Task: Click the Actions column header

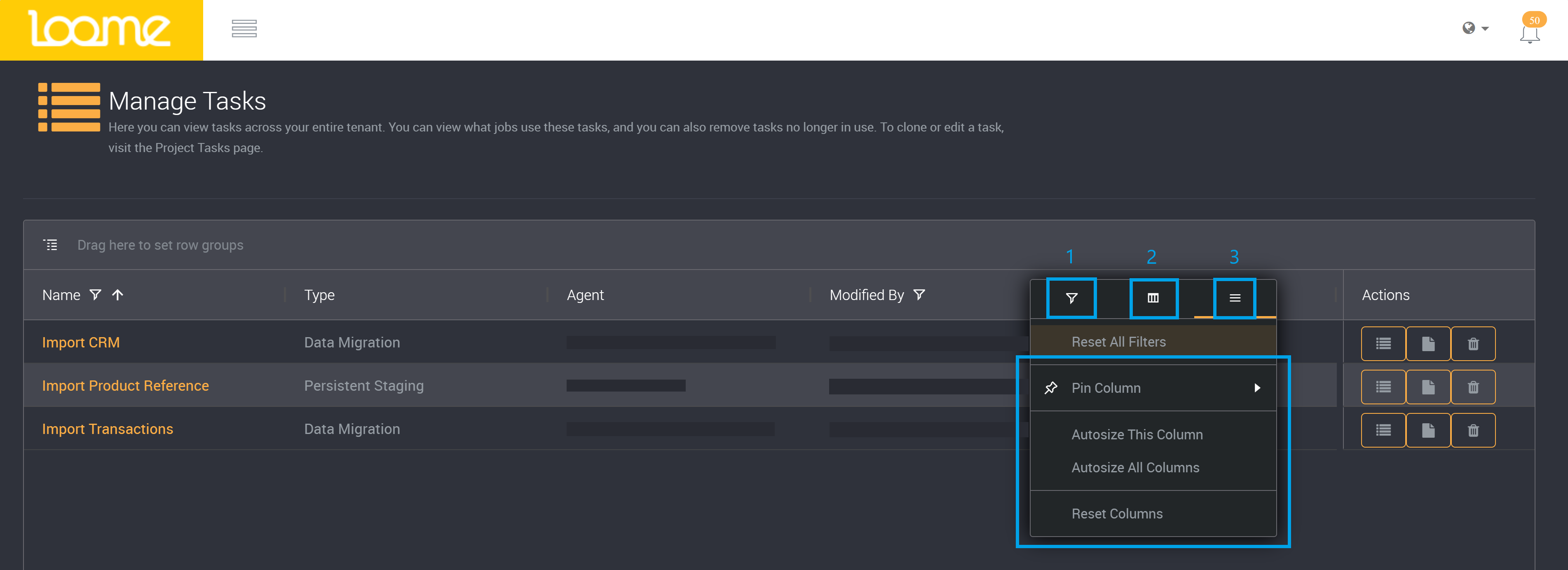Action: click(1385, 295)
